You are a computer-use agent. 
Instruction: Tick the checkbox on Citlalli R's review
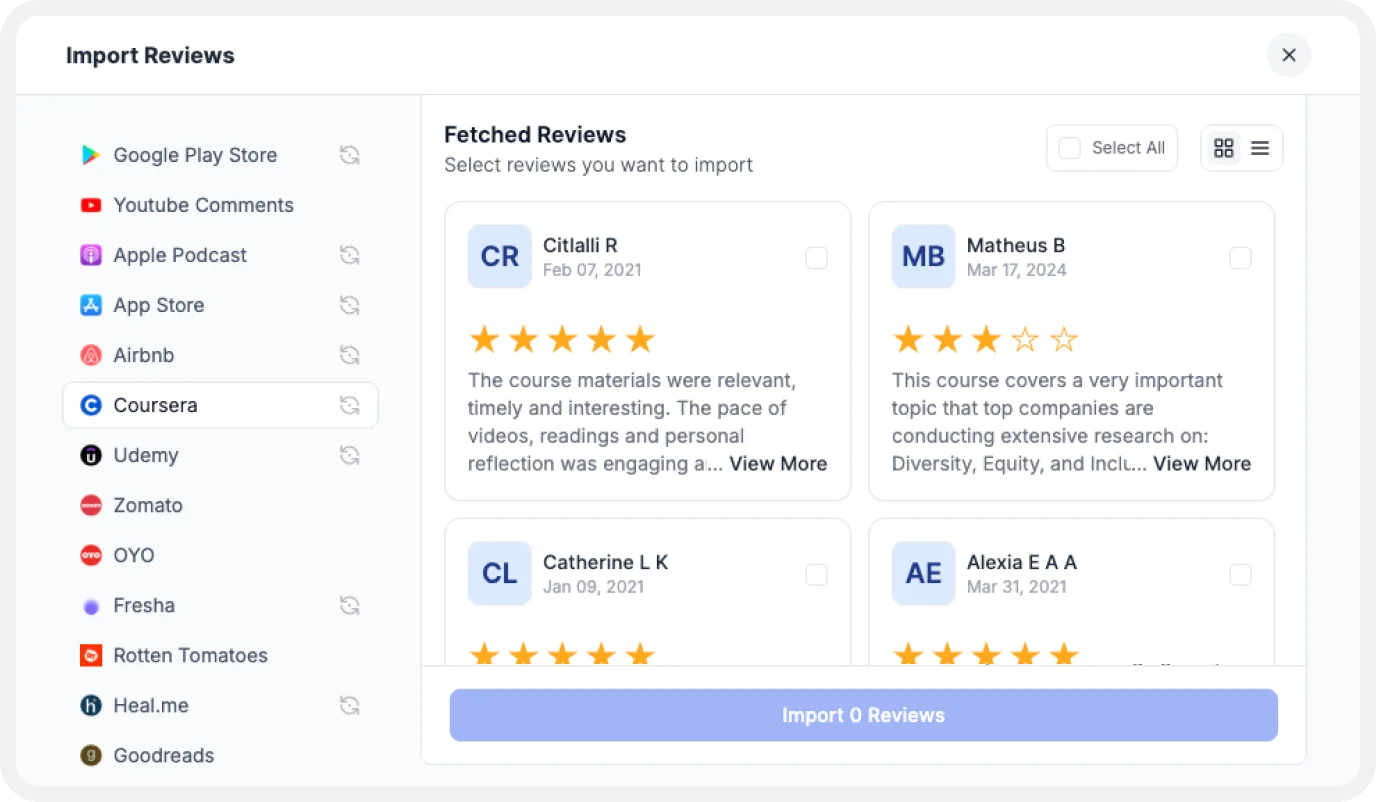(x=816, y=258)
